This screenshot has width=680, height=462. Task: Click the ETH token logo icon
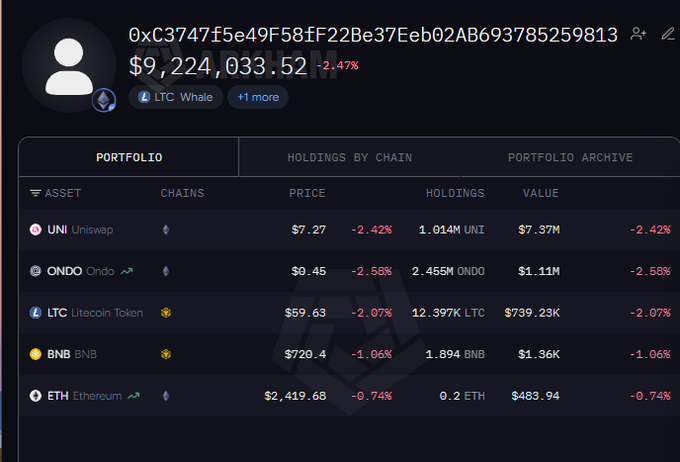(36, 396)
